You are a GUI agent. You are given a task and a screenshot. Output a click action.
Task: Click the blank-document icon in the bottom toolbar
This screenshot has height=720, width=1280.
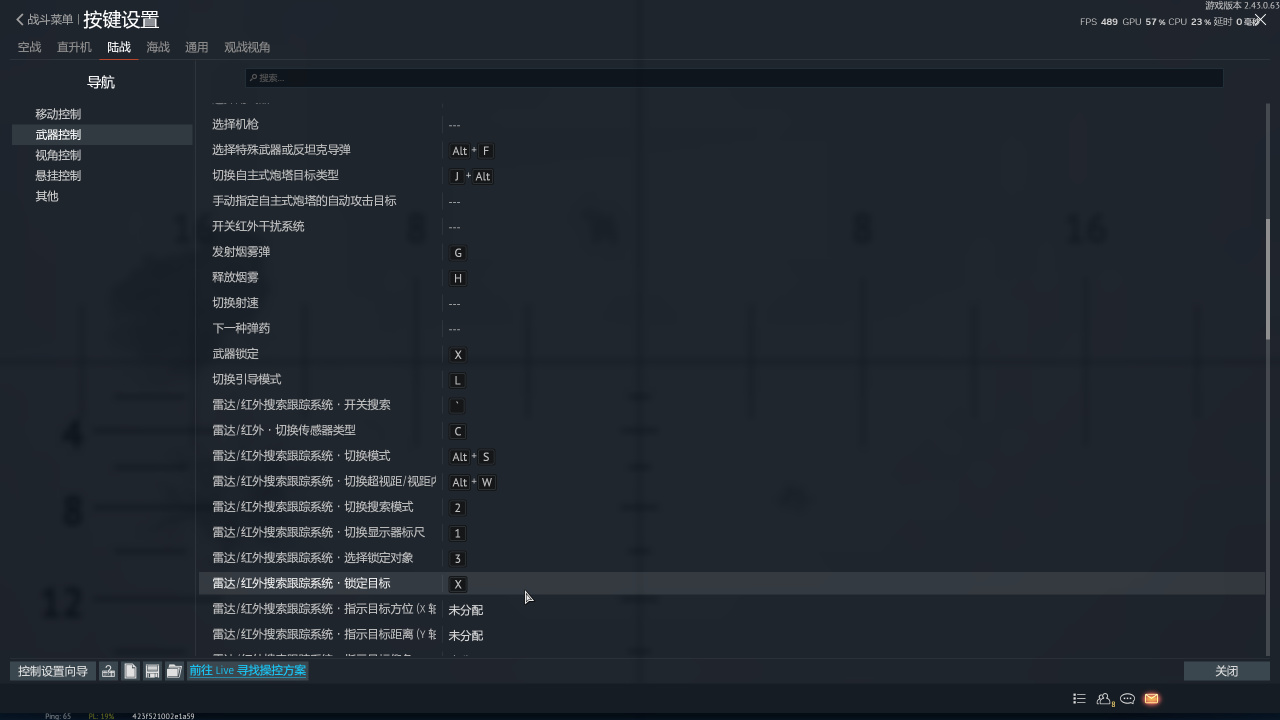[130, 671]
